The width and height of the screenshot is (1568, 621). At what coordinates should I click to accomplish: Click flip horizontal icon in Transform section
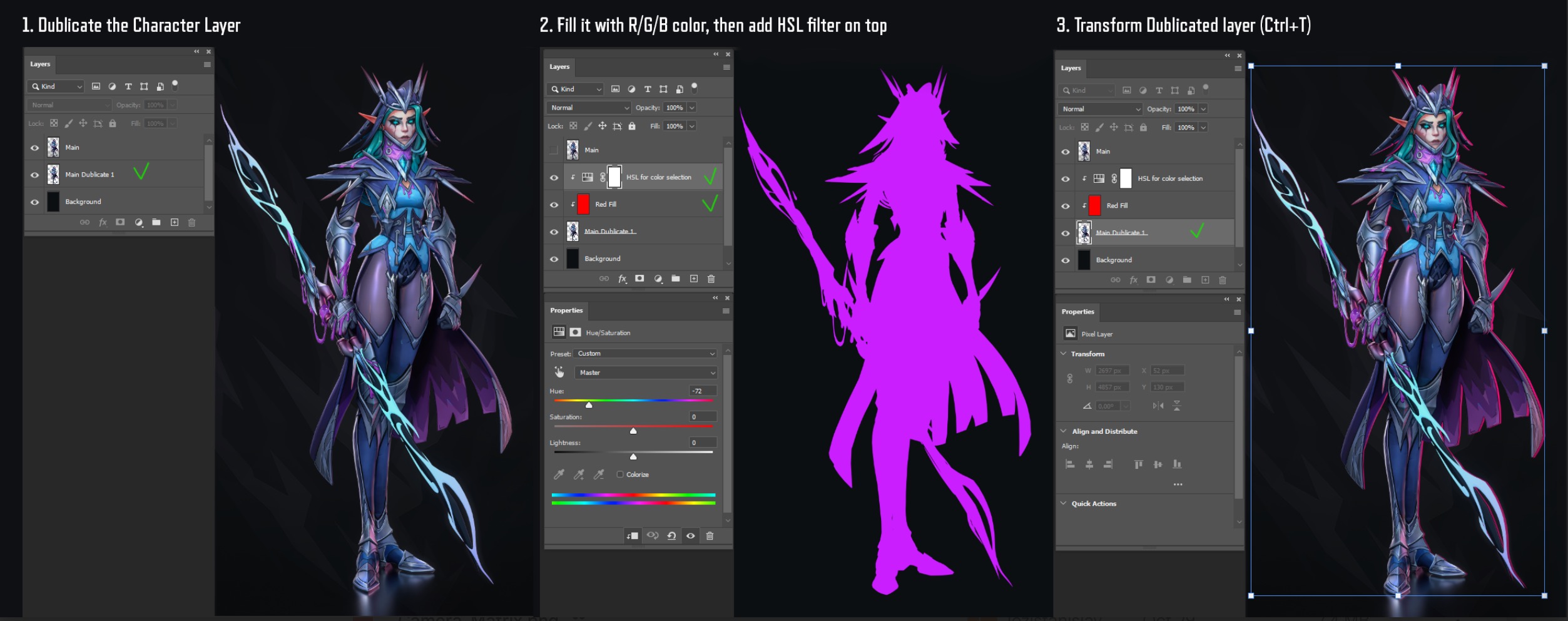[x=1158, y=406]
